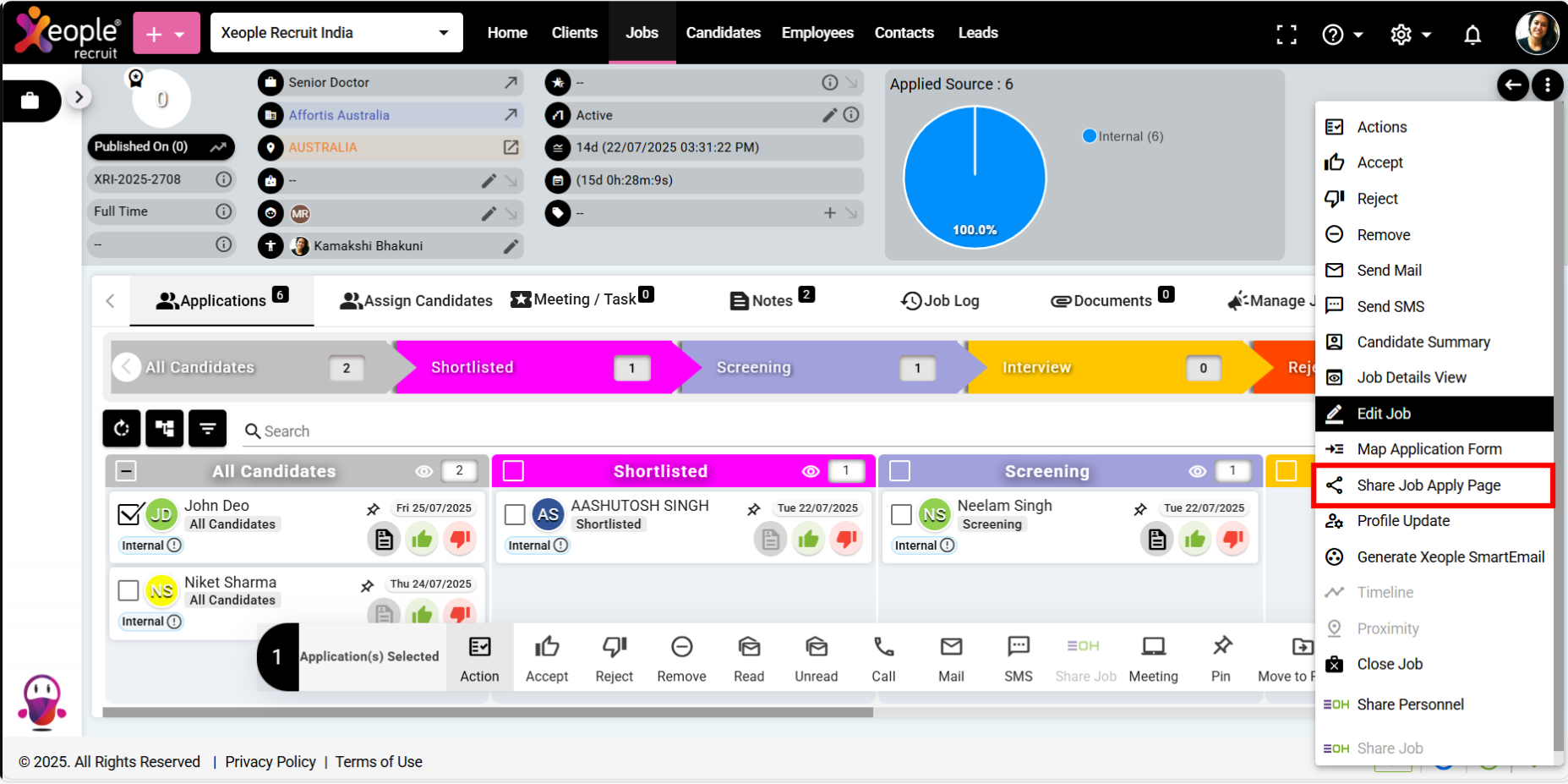The width and height of the screenshot is (1568, 784).
Task: Toggle eye visibility on Screening column
Action: pyautogui.click(x=1197, y=471)
